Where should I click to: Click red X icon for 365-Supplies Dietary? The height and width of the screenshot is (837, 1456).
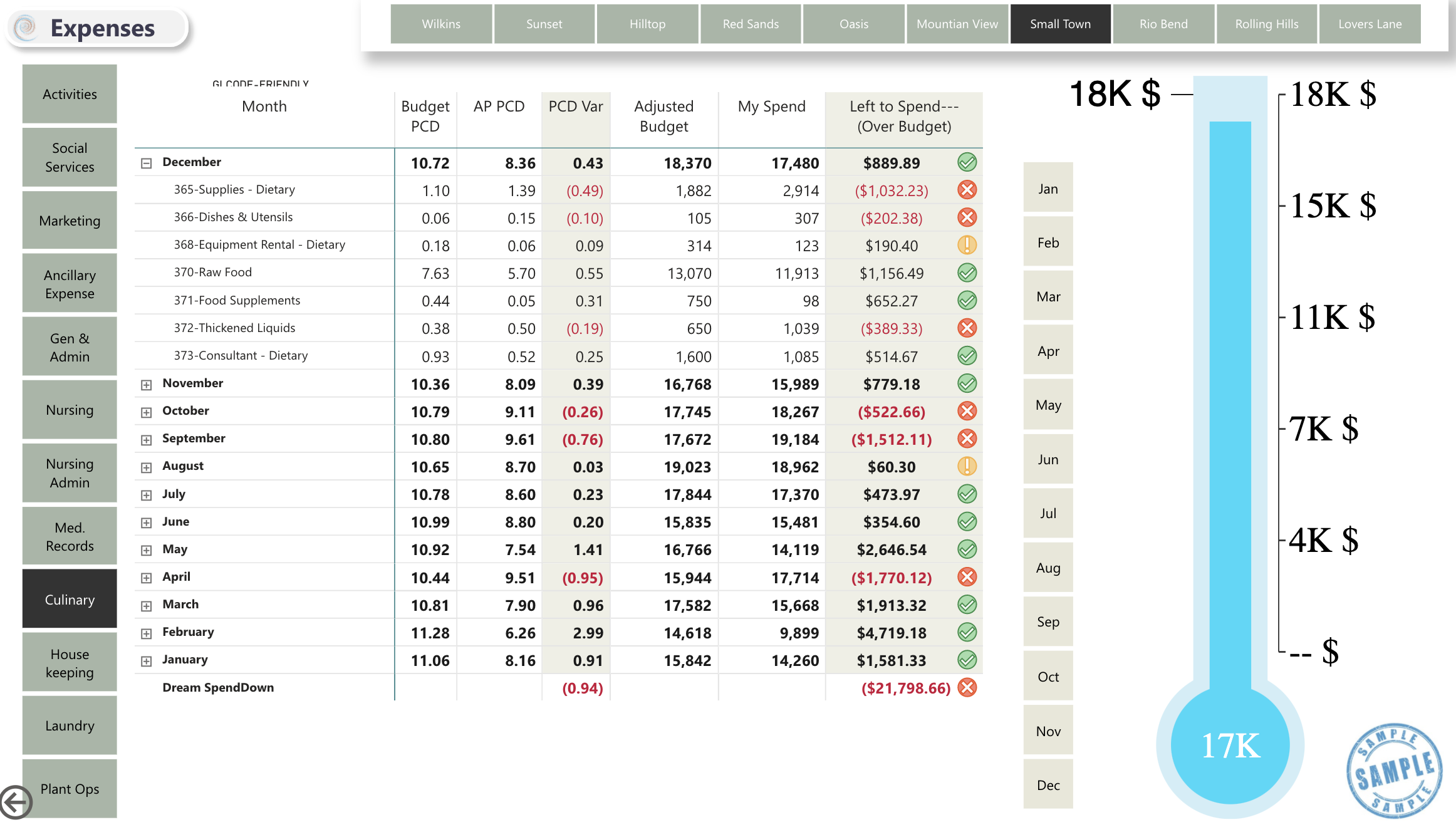click(967, 190)
